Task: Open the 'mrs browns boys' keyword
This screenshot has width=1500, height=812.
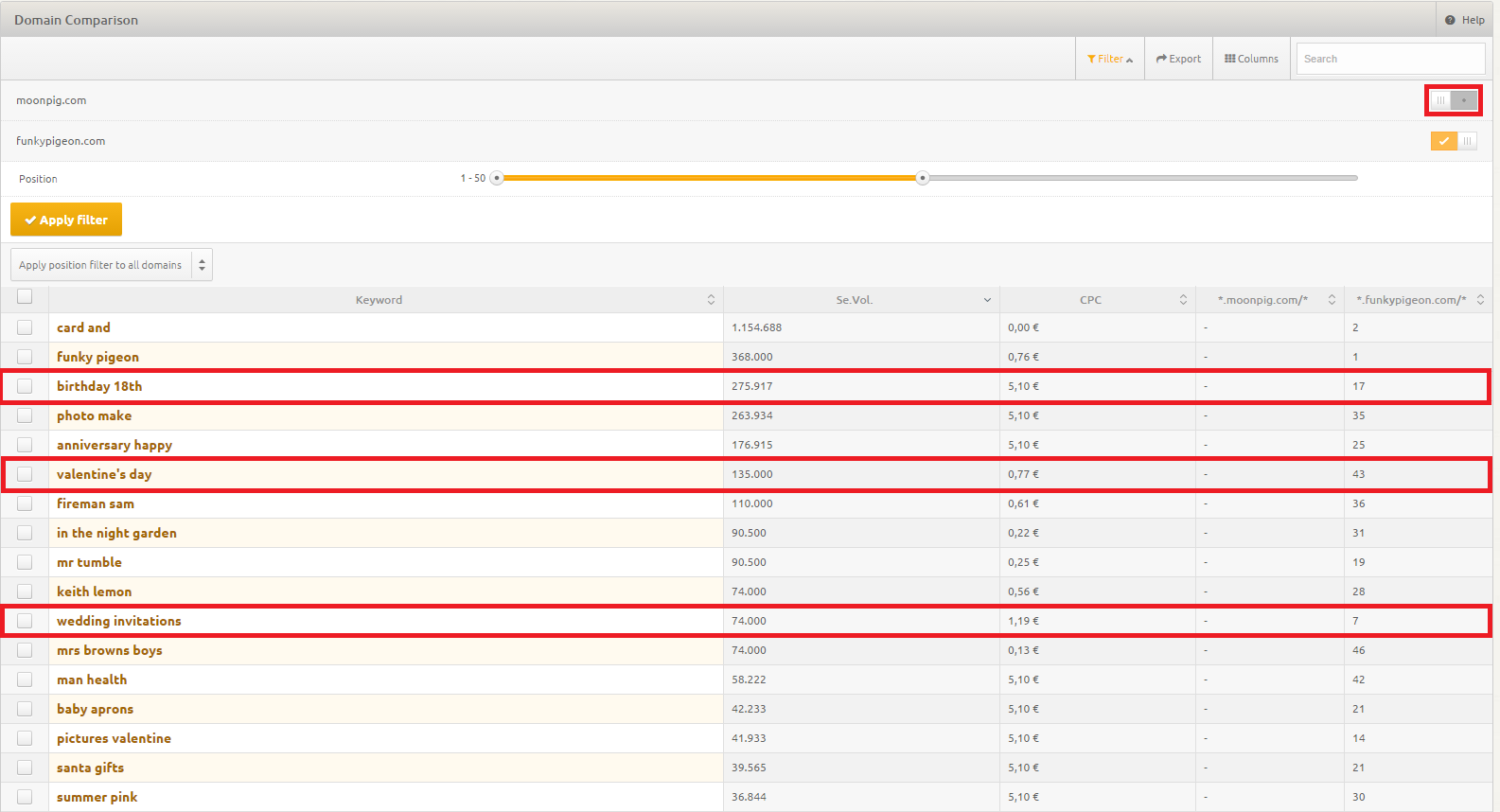Action: (110, 650)
